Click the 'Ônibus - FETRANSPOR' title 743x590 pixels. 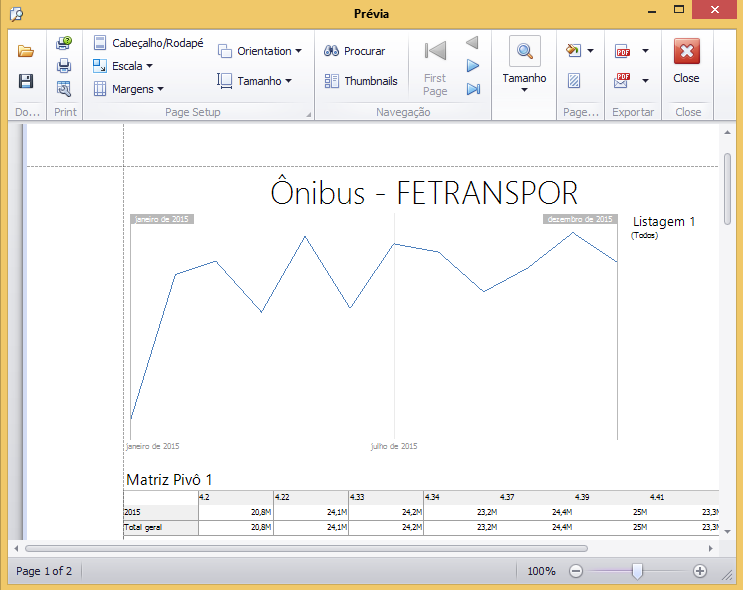(424, 192)
